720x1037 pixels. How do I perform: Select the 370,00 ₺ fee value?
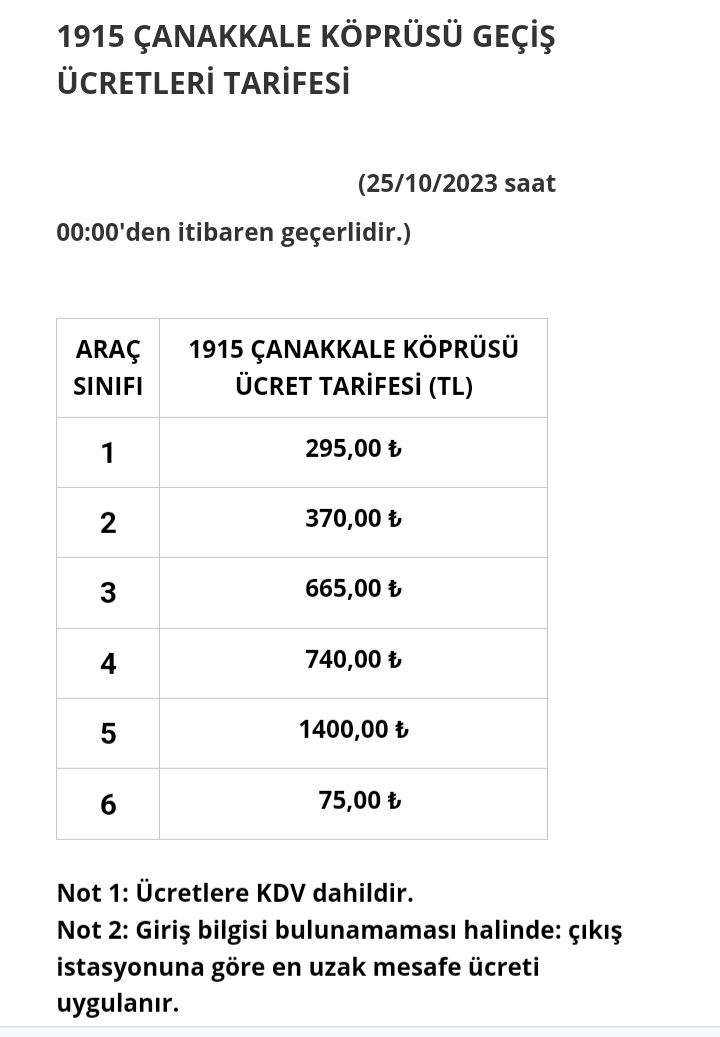[x=354, y=519]
